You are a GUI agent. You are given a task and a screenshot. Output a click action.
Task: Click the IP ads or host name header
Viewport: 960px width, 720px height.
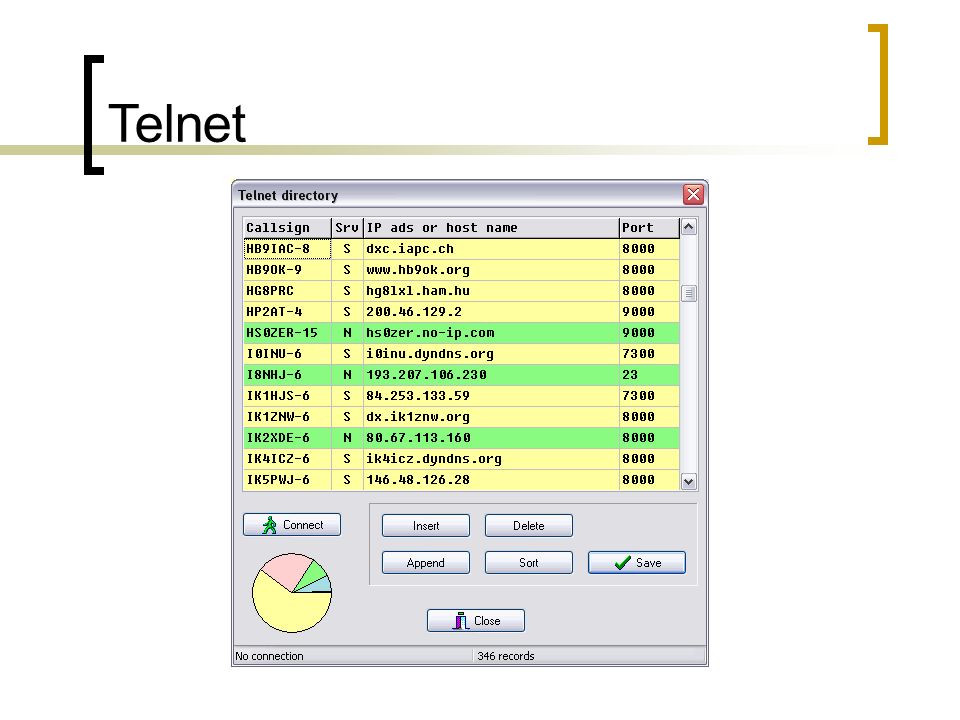491,228
